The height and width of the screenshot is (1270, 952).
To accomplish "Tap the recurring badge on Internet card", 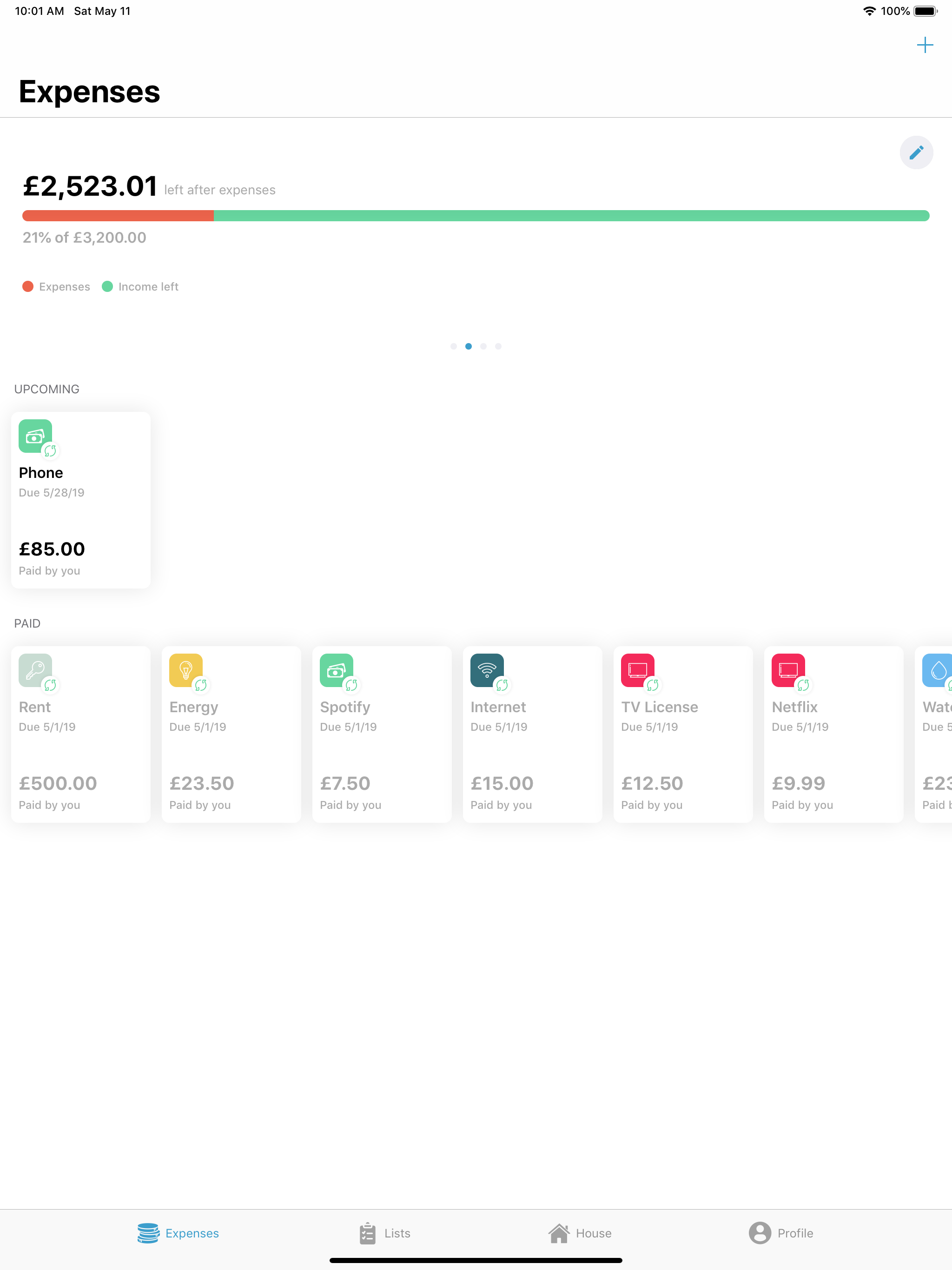I will pyautogui.click(x=502, y=685).
